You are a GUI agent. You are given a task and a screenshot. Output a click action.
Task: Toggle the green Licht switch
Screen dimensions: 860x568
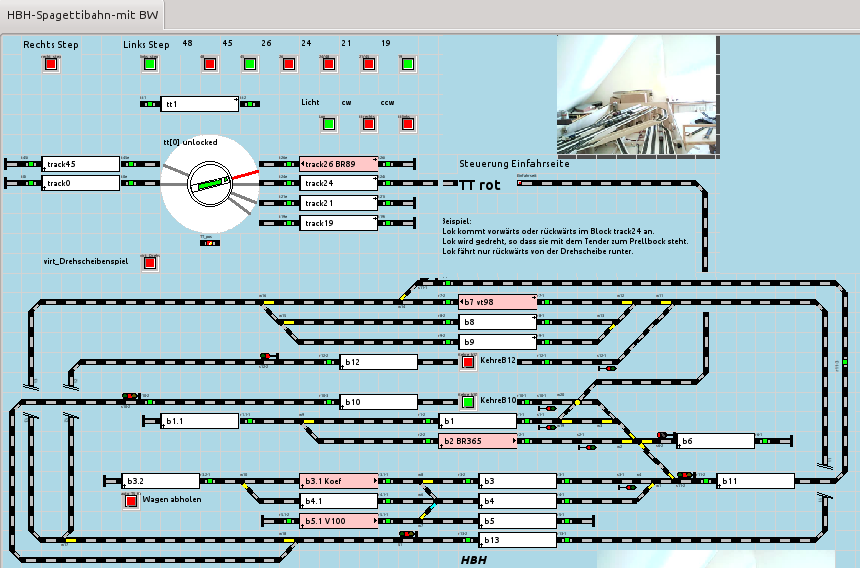coord(328,124)
